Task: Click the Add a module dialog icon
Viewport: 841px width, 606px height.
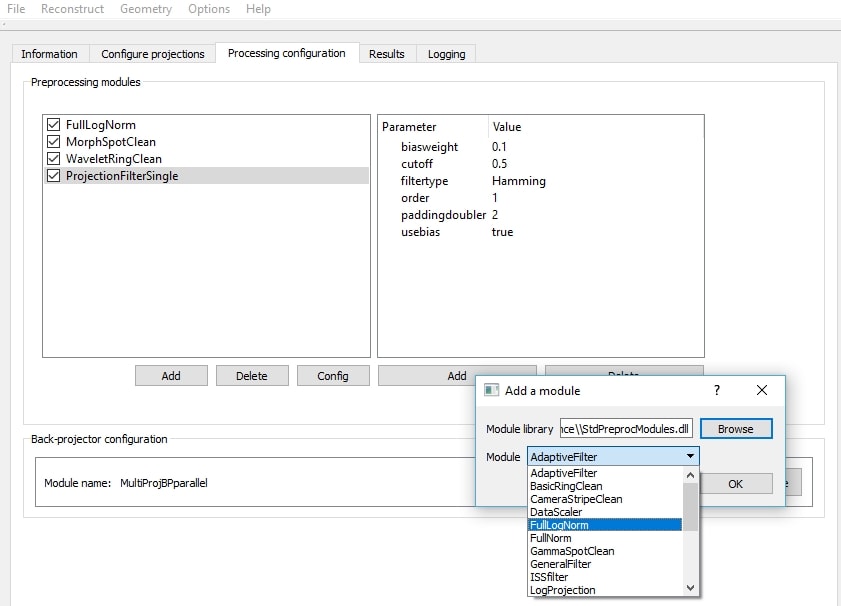Action: [491, 390]
